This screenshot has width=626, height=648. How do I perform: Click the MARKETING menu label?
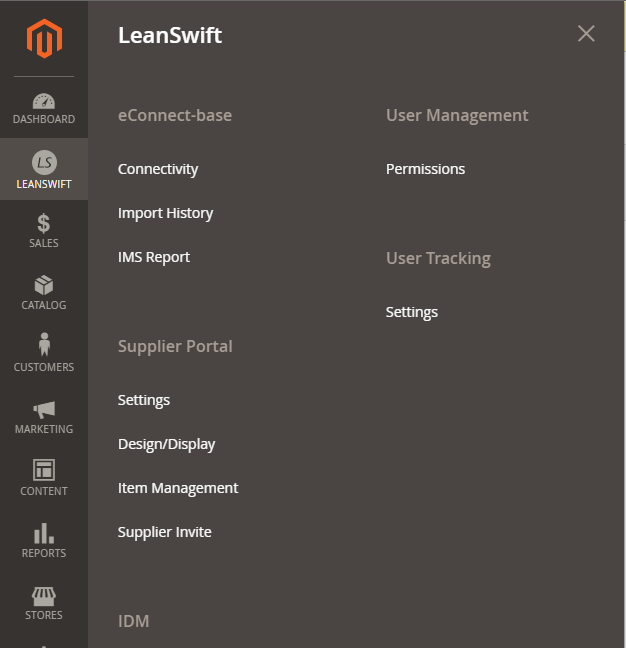point(44,429)
